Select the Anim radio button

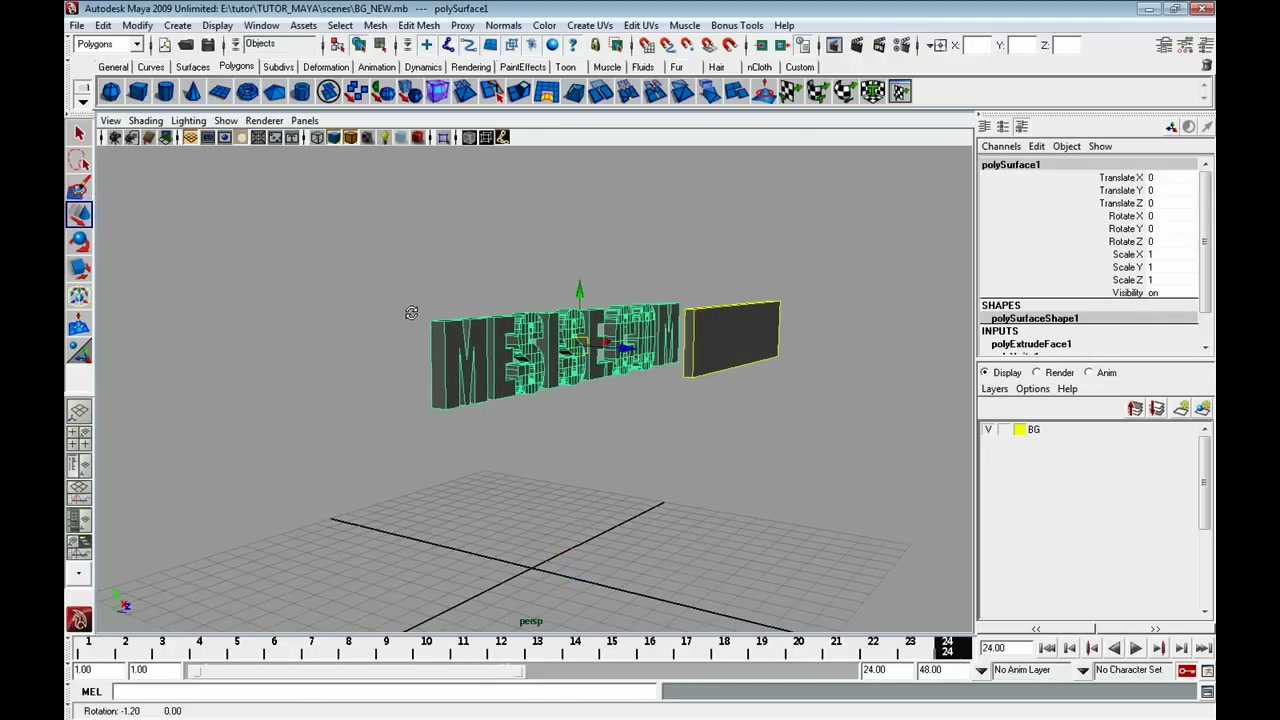1089,372
